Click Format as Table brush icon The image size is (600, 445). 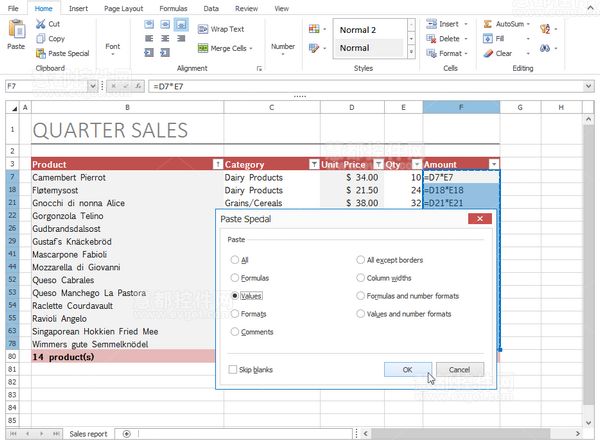(x=314, y=48)
